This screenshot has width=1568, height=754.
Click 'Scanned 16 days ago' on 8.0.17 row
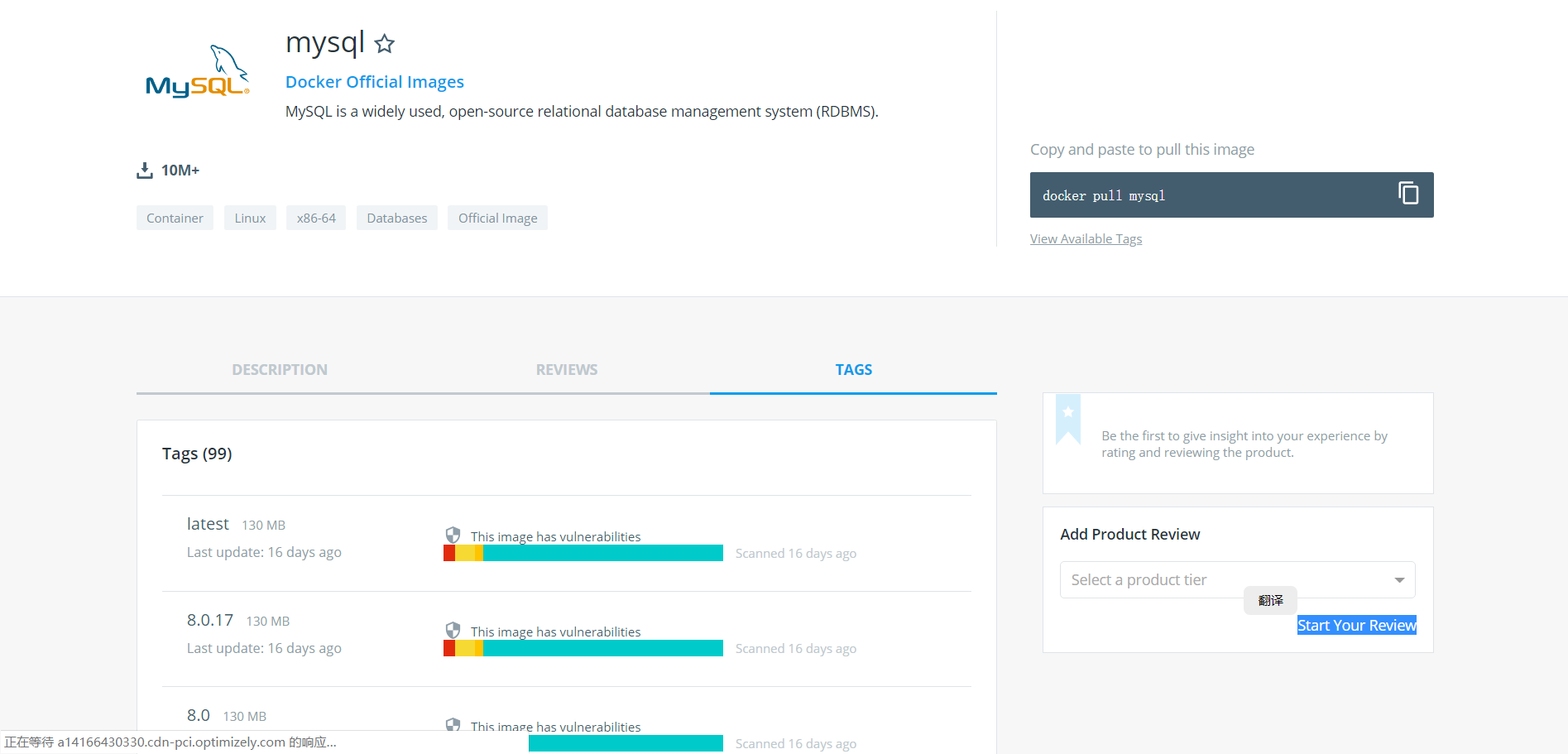pos(796,648)
